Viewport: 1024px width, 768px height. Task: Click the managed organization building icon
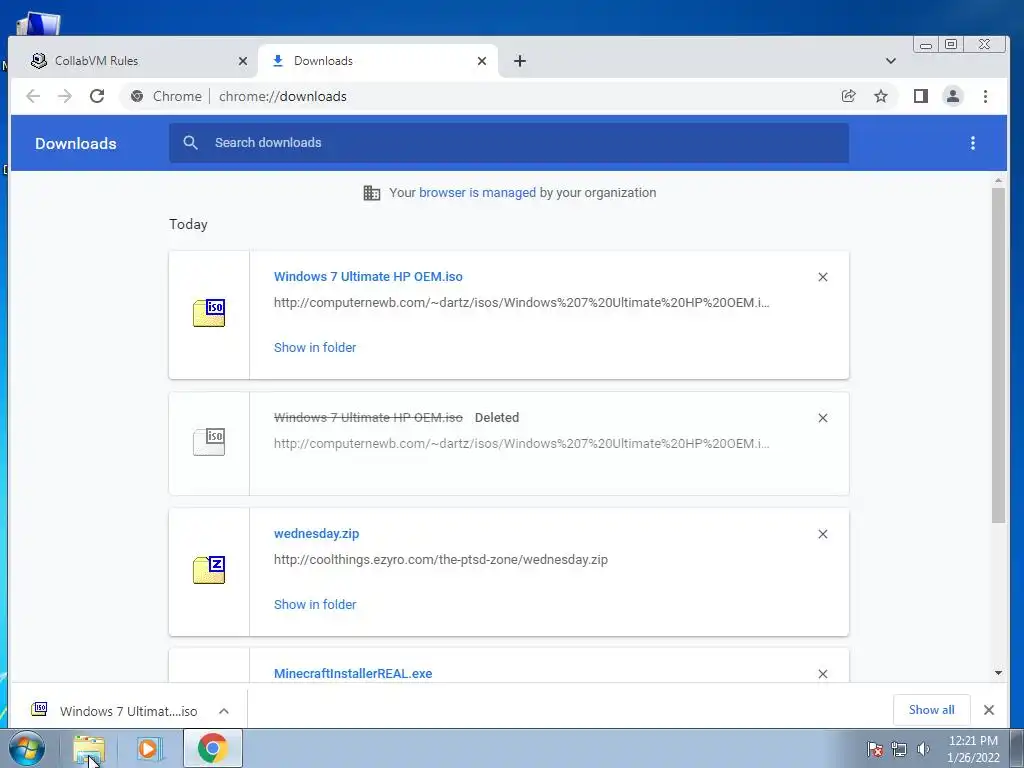[372, 193]
